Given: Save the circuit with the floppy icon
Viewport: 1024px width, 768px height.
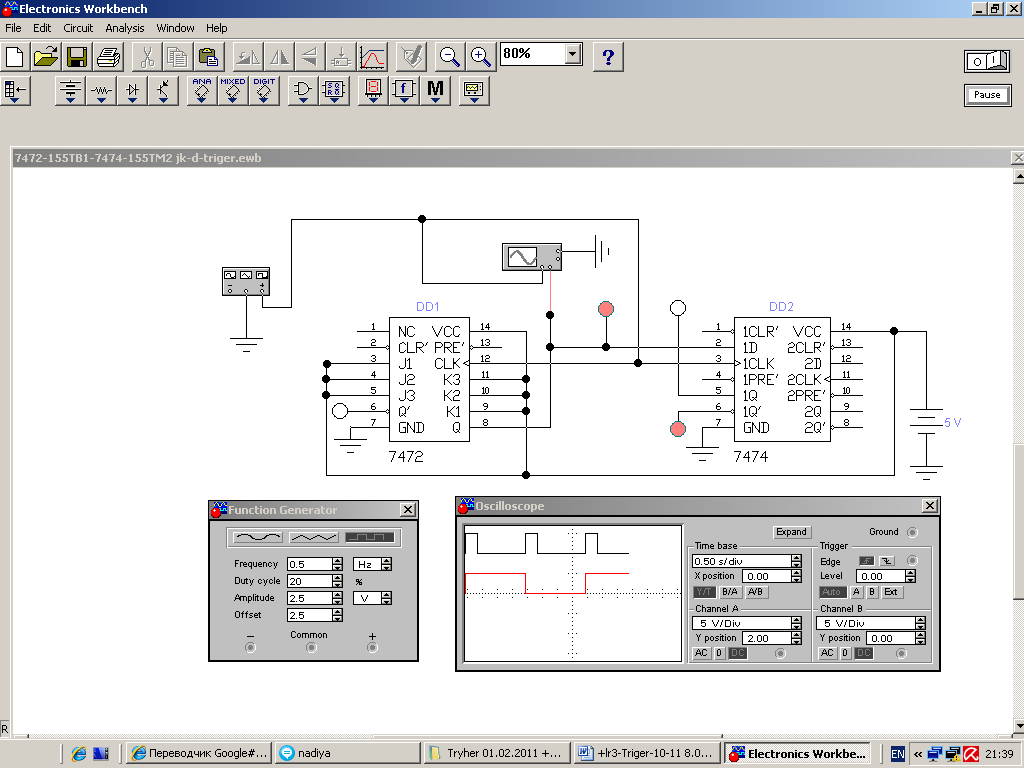Looking at the screenshot, I should 77,56.
